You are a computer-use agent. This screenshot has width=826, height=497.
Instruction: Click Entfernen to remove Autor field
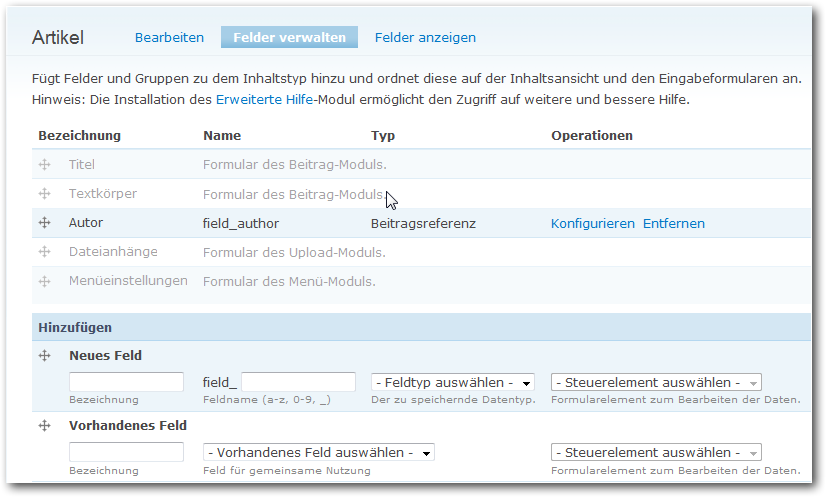(x=673, y=223)
